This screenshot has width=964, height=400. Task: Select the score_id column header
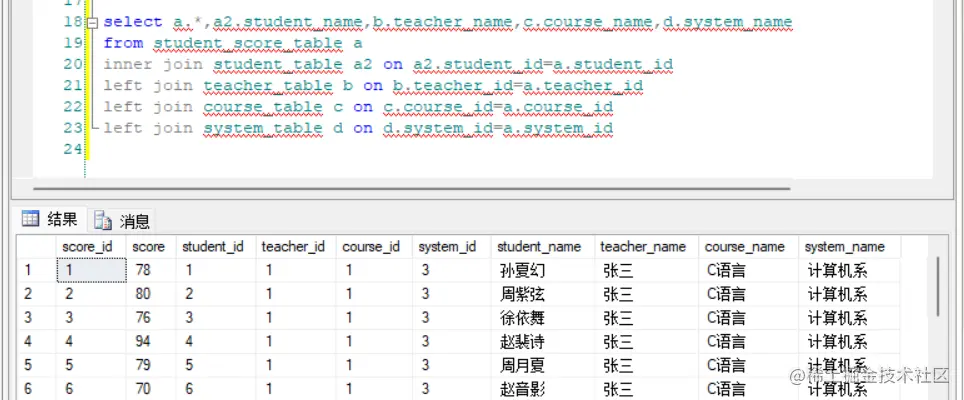point(90,247)
